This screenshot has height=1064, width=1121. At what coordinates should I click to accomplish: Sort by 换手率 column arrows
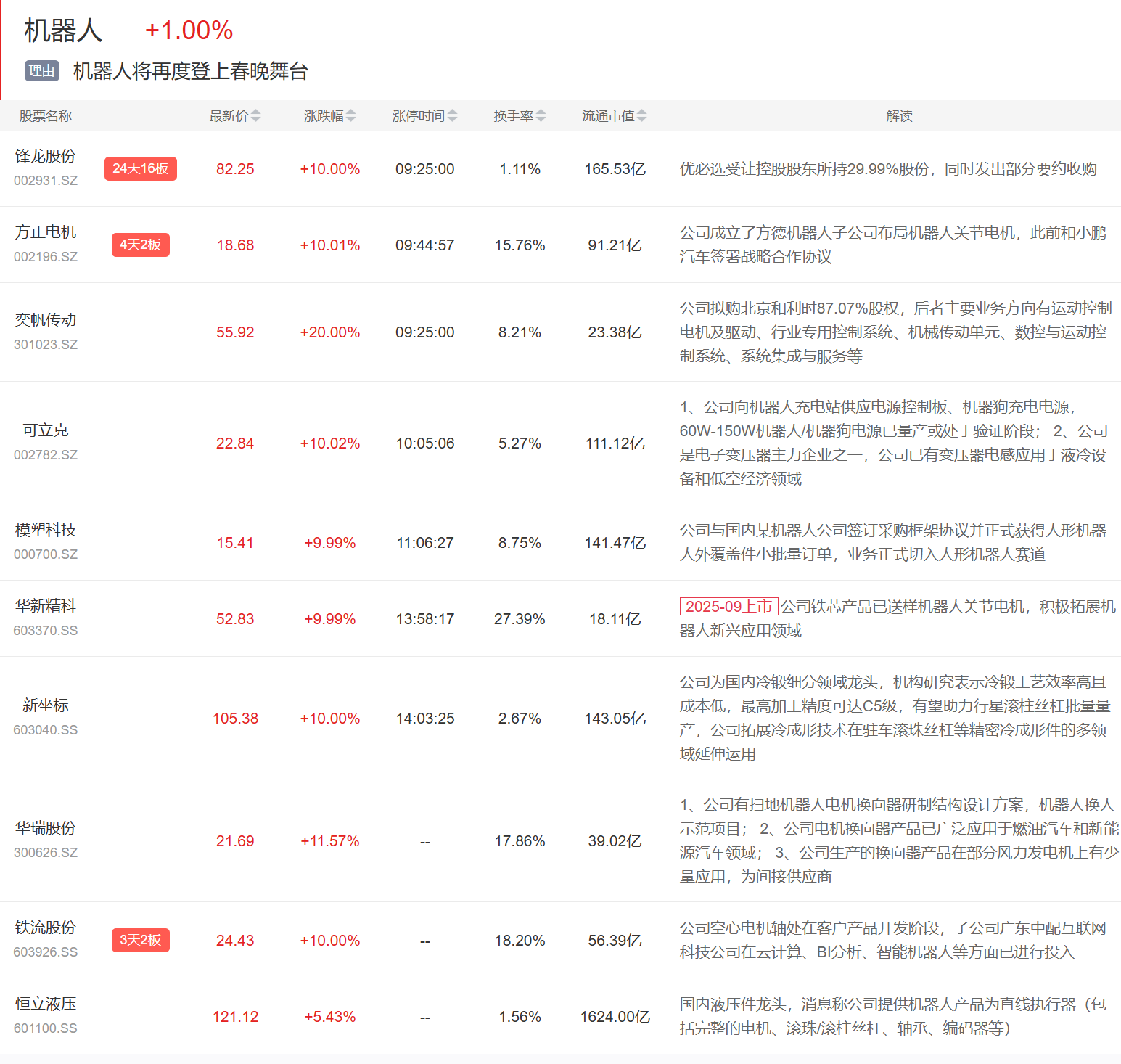pos(541,116)
